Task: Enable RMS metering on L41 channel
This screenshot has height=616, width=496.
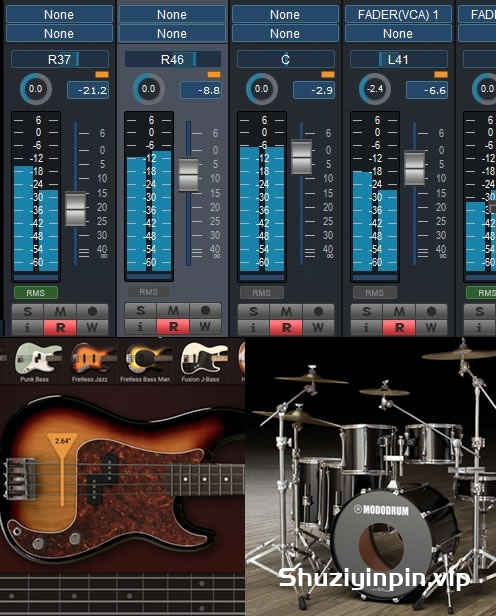Action: pyautogui.click(x=375, y=293)
